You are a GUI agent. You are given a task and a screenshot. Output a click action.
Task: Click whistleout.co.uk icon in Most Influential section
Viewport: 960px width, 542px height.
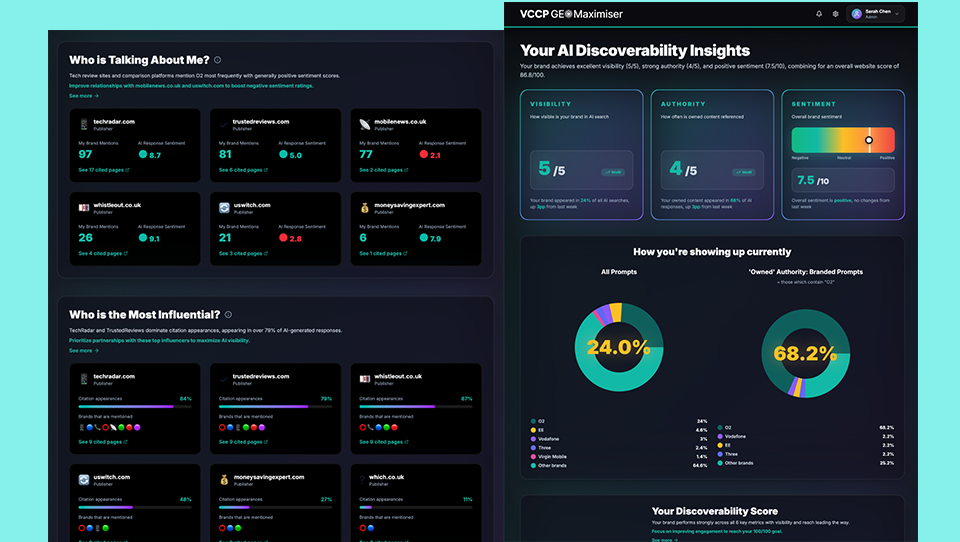[x=365, y=379]
